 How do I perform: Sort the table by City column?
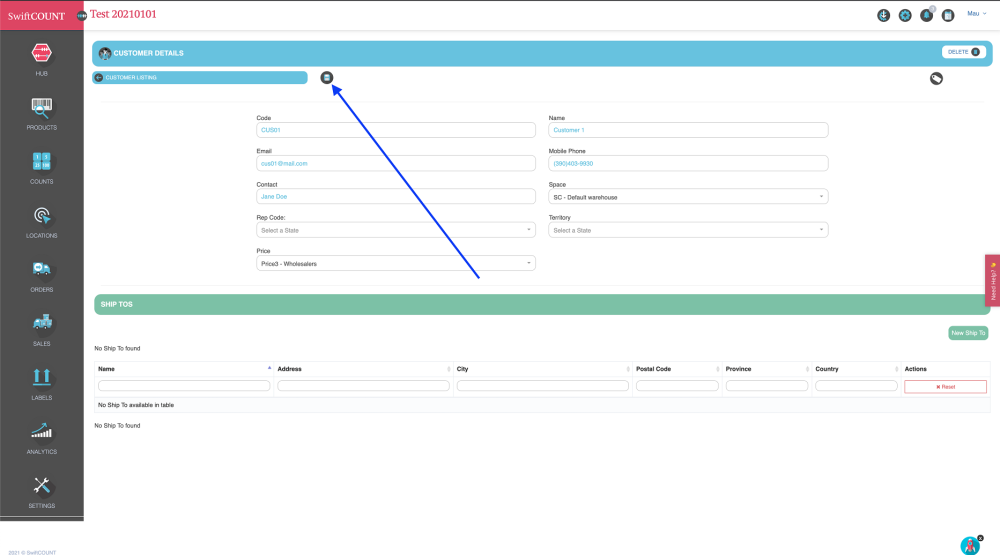pos(542,369)
